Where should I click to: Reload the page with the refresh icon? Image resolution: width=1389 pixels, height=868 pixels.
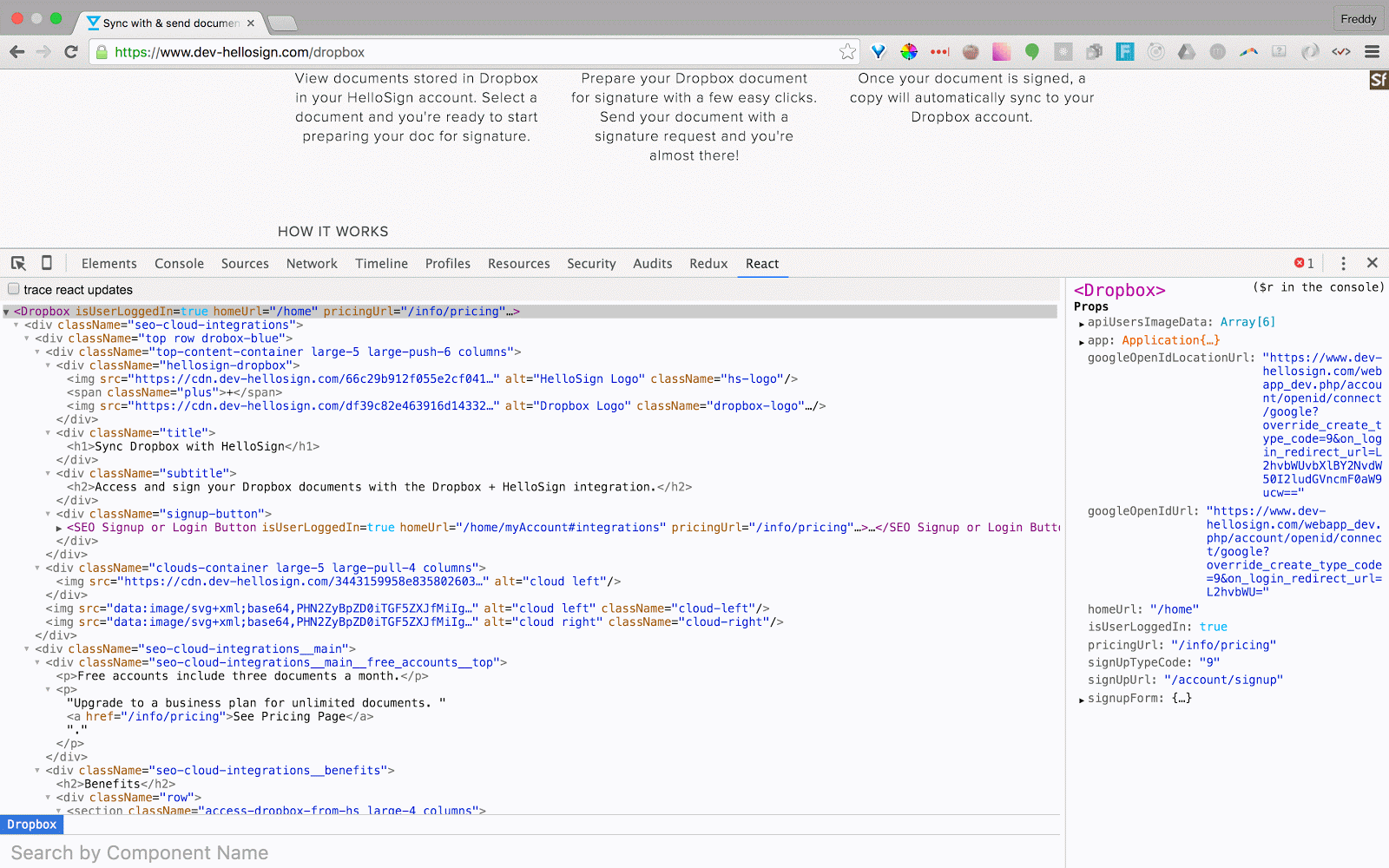point(71,52)
